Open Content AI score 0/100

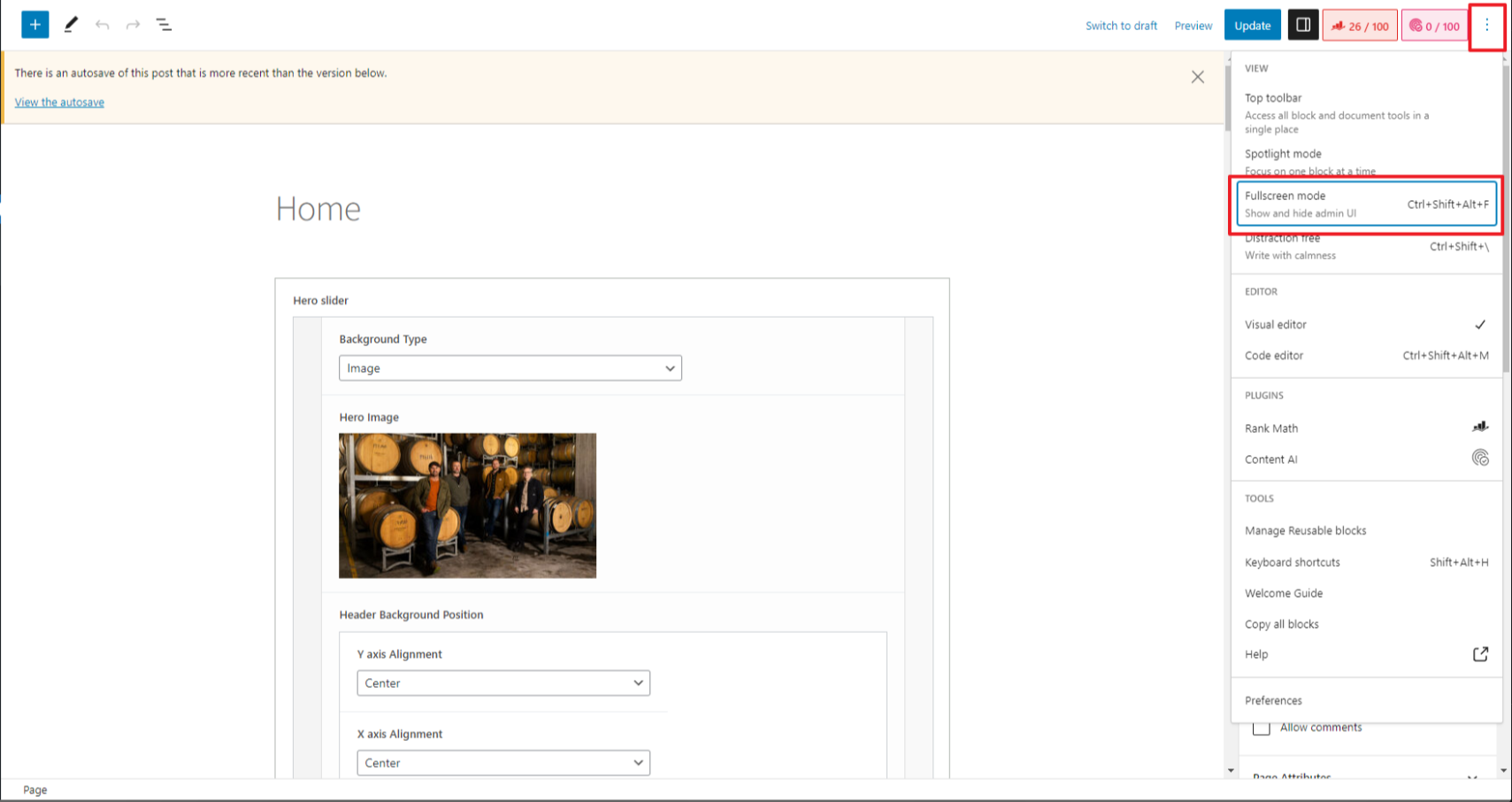1434,26
